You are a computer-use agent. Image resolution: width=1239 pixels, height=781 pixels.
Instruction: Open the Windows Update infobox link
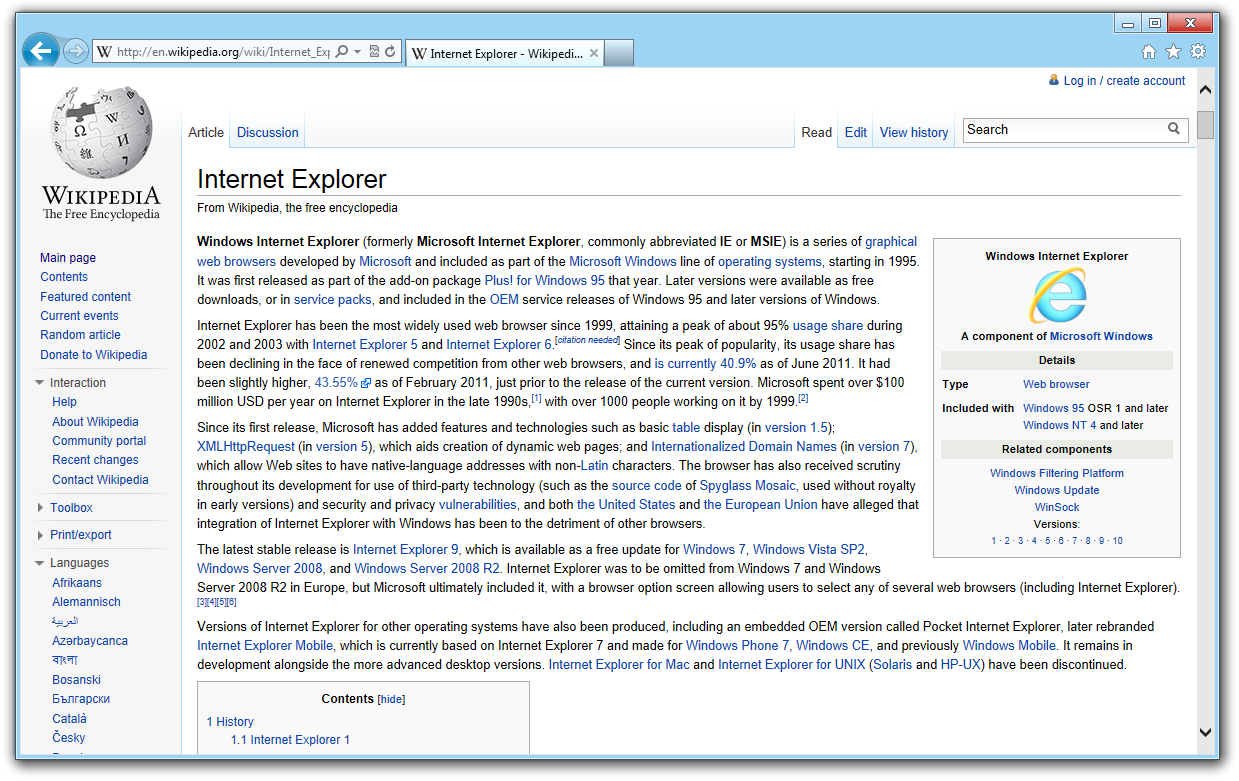tap(1057, 490)
